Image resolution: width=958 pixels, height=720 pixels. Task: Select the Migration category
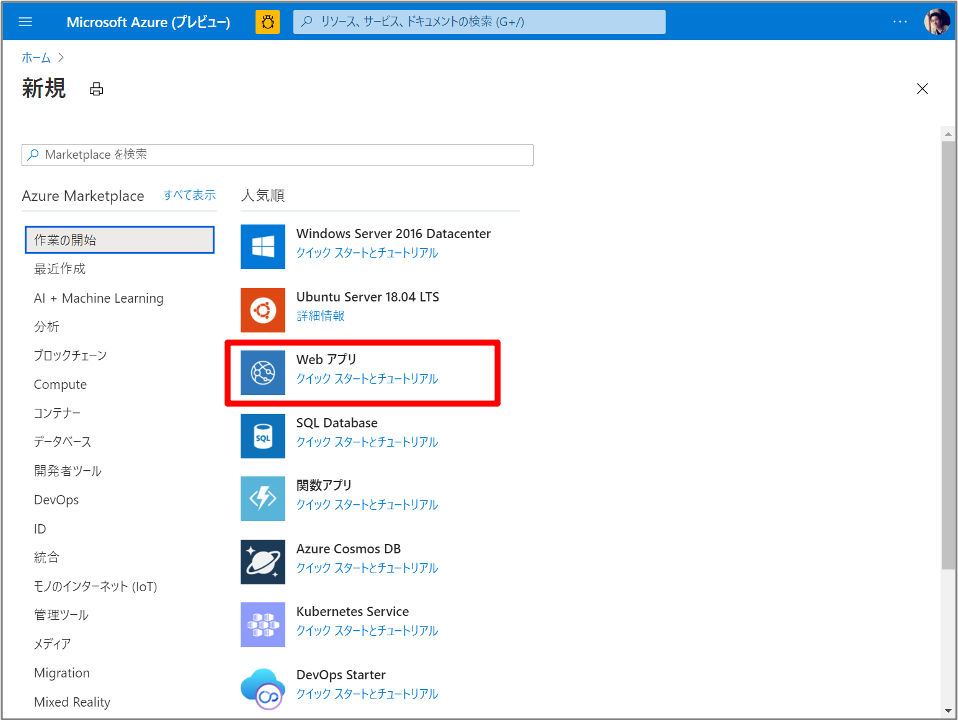click(62, 673)
